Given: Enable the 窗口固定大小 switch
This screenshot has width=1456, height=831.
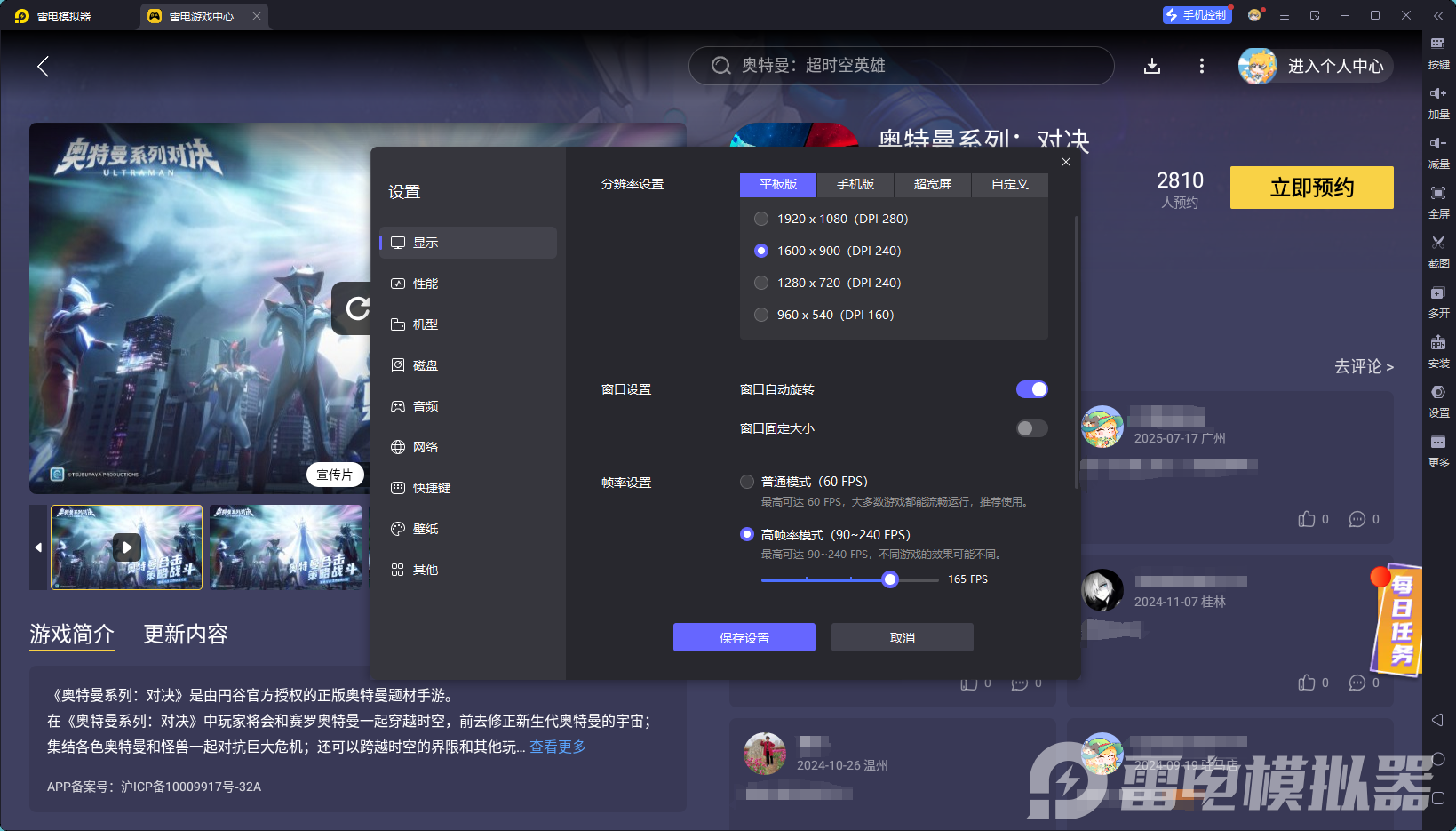Looking at the screenshot, I should (x=1032, y=428).
